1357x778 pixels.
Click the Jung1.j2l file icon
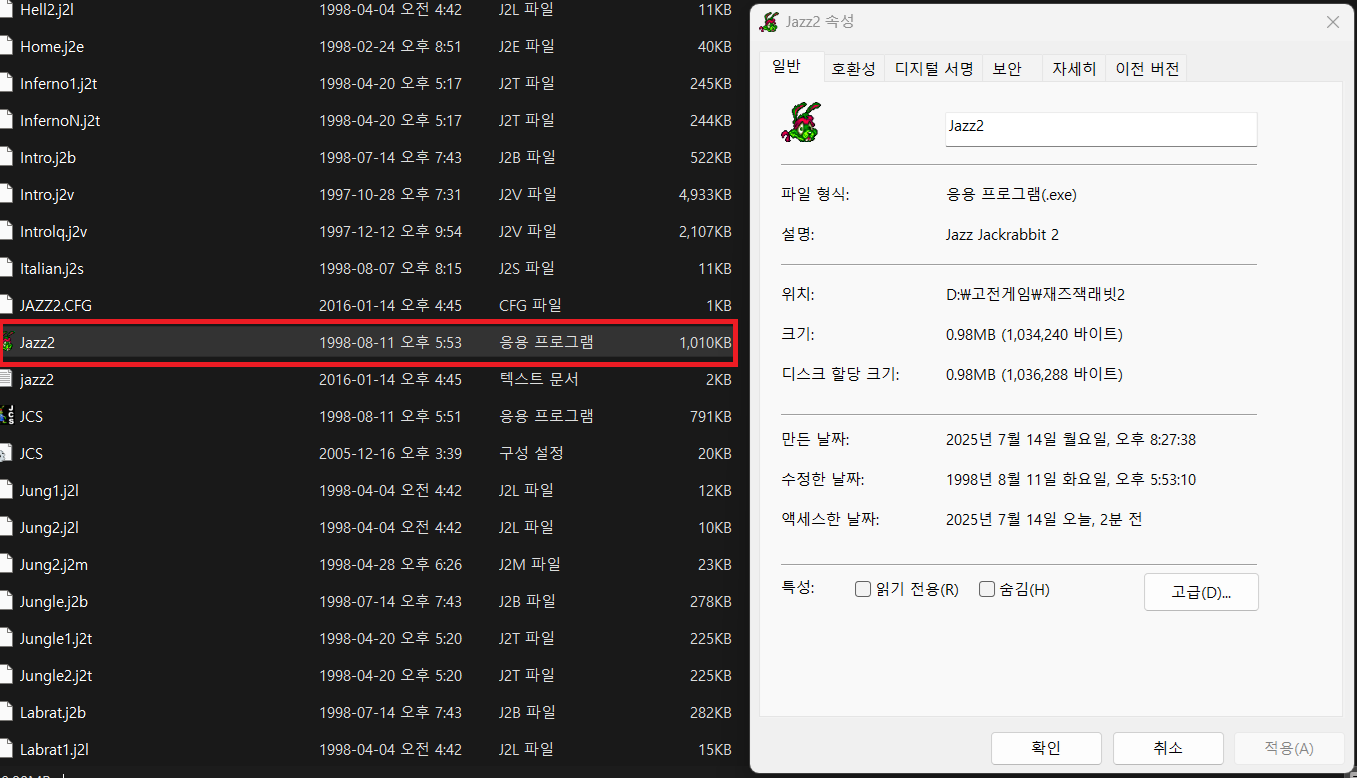tap(8, 490)
